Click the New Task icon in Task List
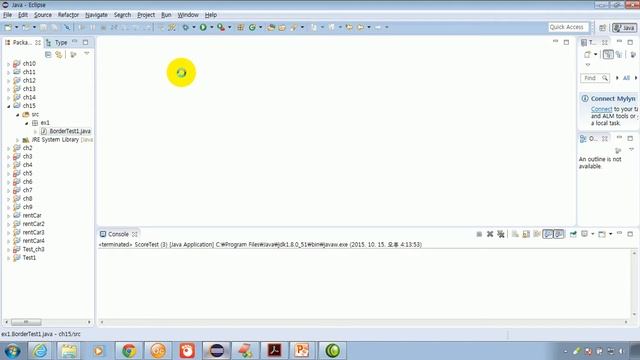Image resolution: width=640 pixels, height=360 pixels. (587, 54)
